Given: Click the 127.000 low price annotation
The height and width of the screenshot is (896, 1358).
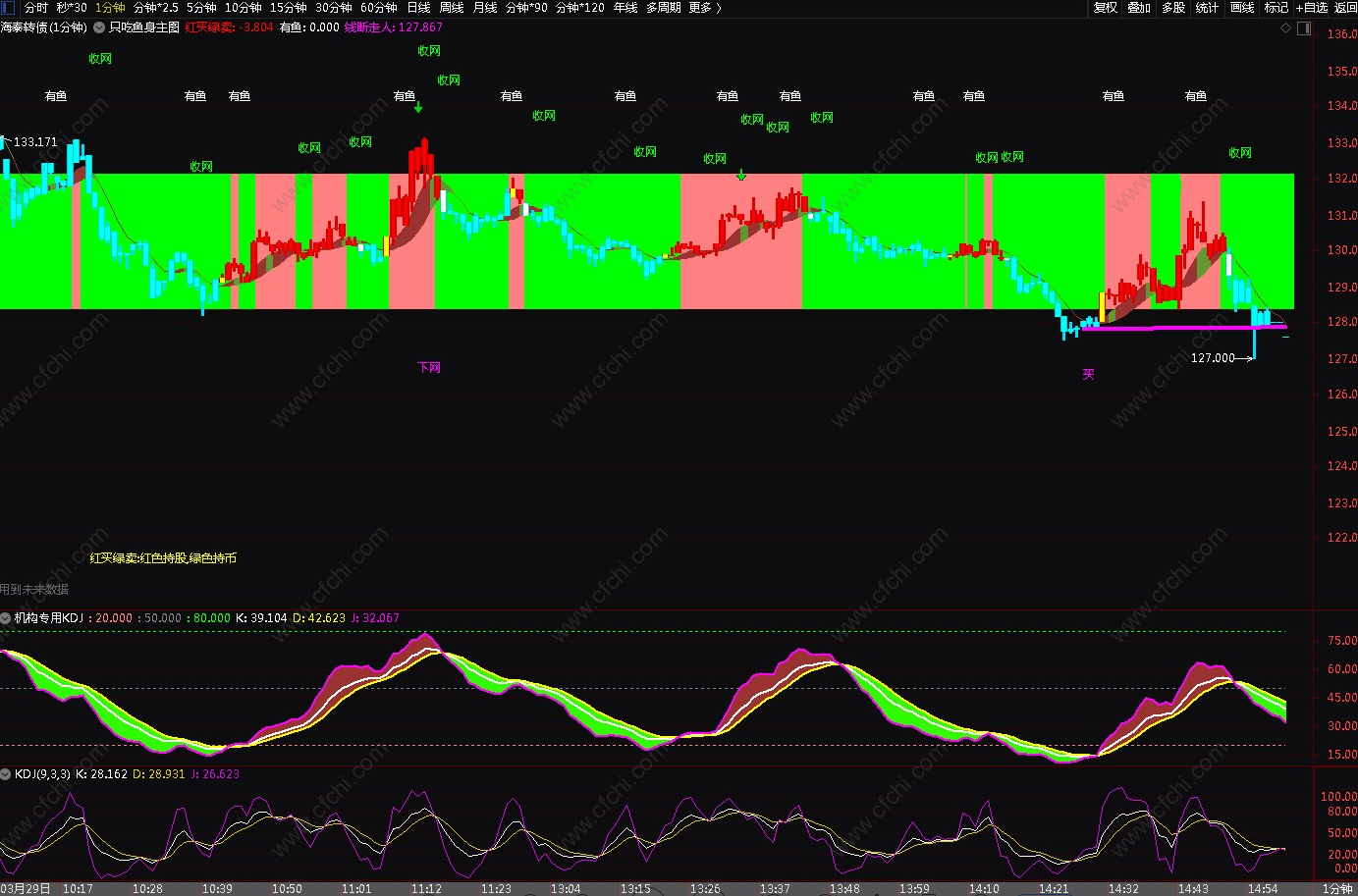Looking at the screenshot, I should (x=1213, y=358).
